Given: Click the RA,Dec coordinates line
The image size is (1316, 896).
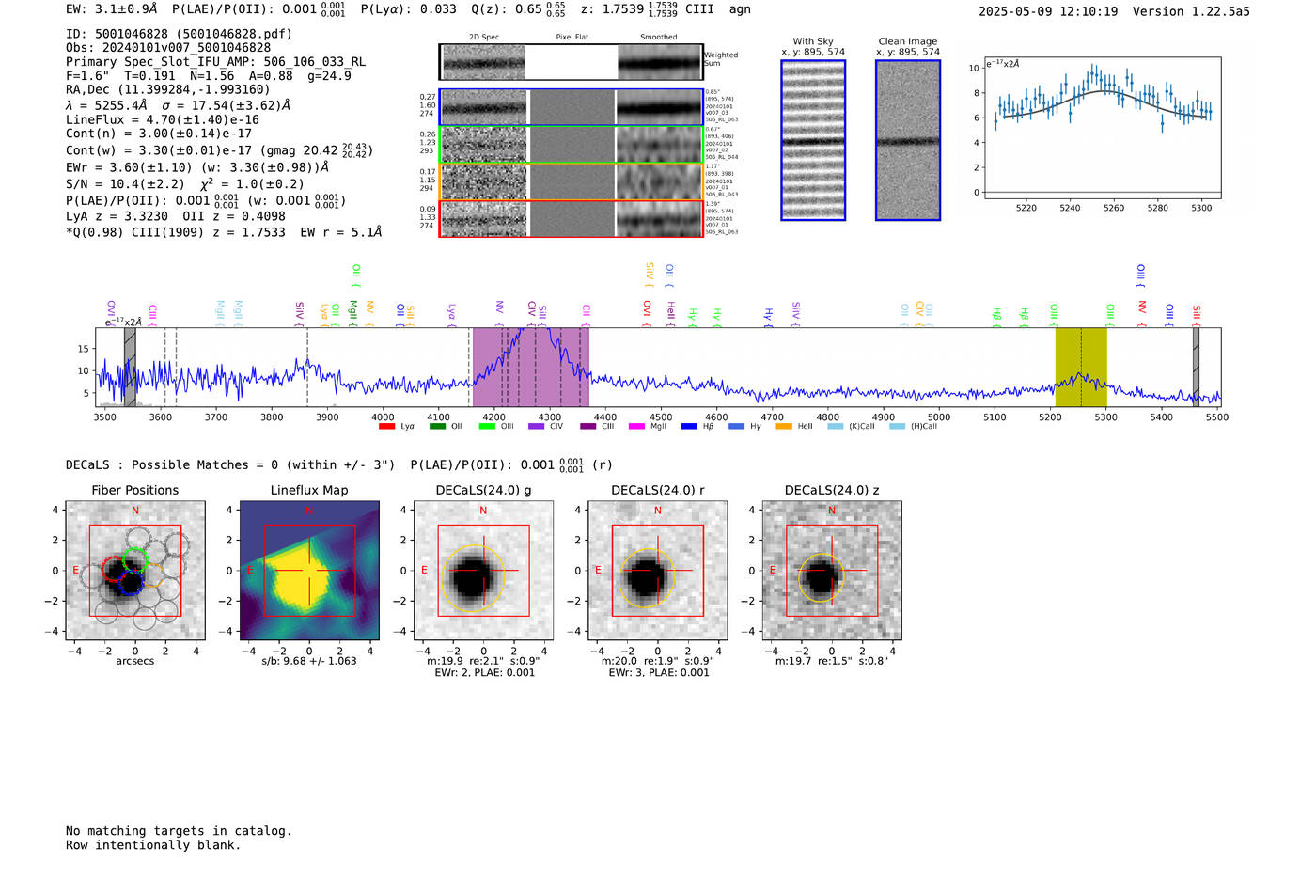Looking at the screenshot, I should [x=168, y=90].
